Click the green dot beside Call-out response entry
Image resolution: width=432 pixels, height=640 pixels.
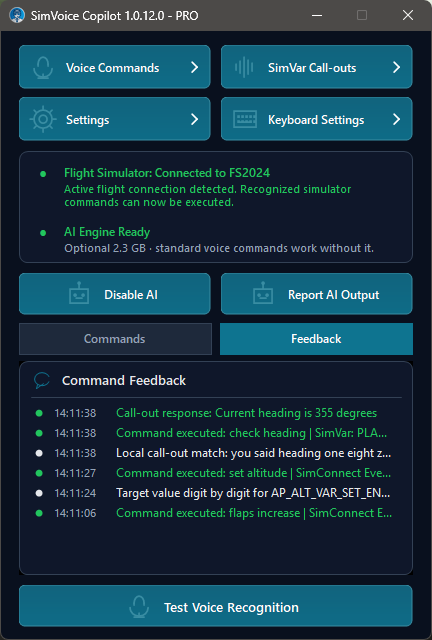(x=39, y=413)
